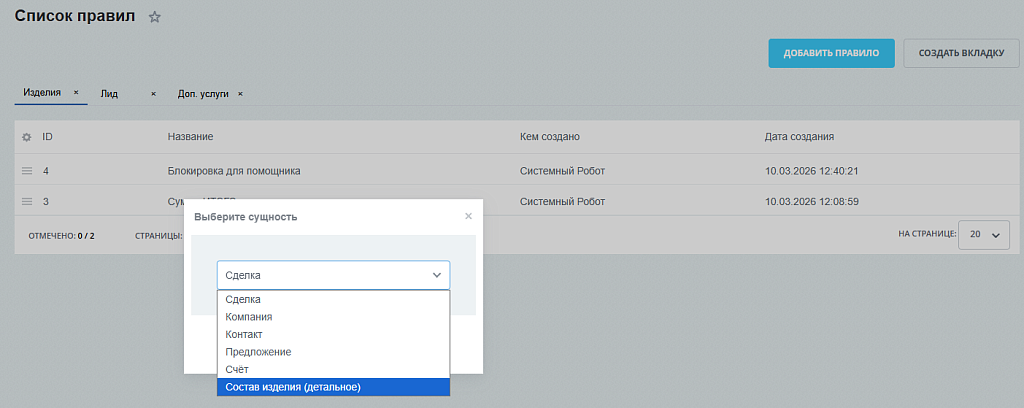
Task: Choose Состав изделия (детальное) option
Action: click(333, 387)
